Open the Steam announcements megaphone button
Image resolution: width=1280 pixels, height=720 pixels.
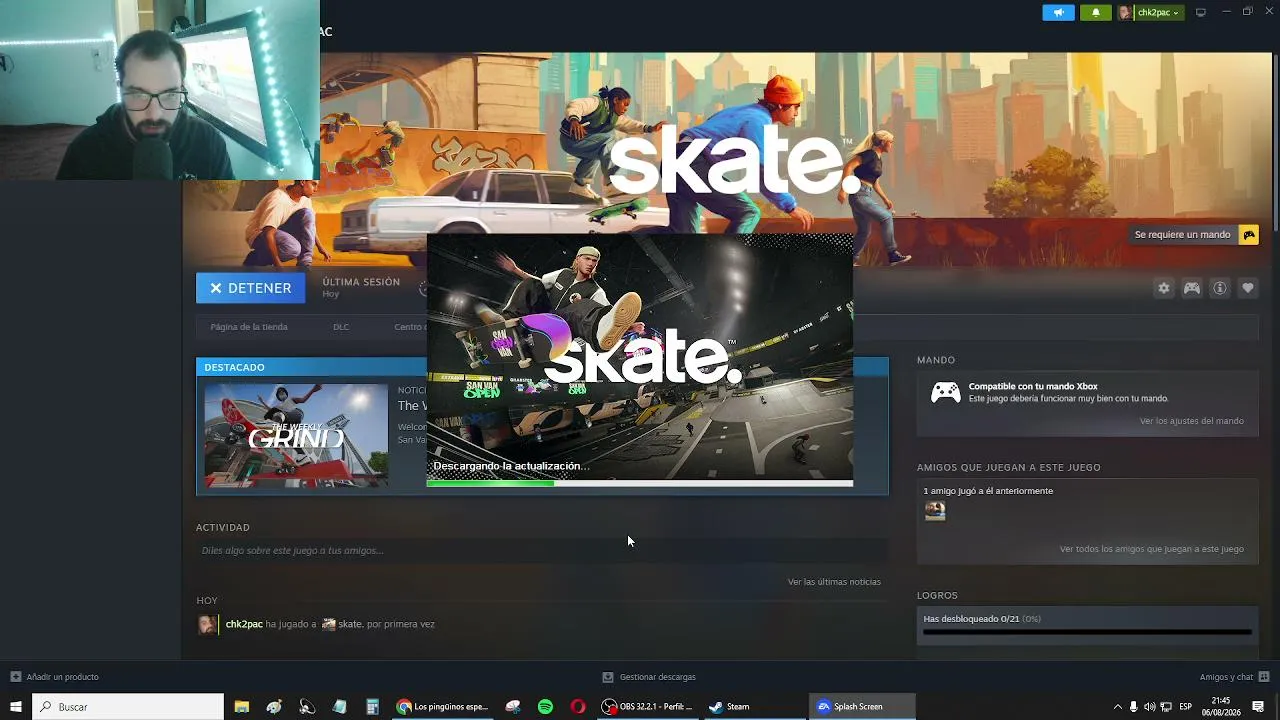[1058, 13]
